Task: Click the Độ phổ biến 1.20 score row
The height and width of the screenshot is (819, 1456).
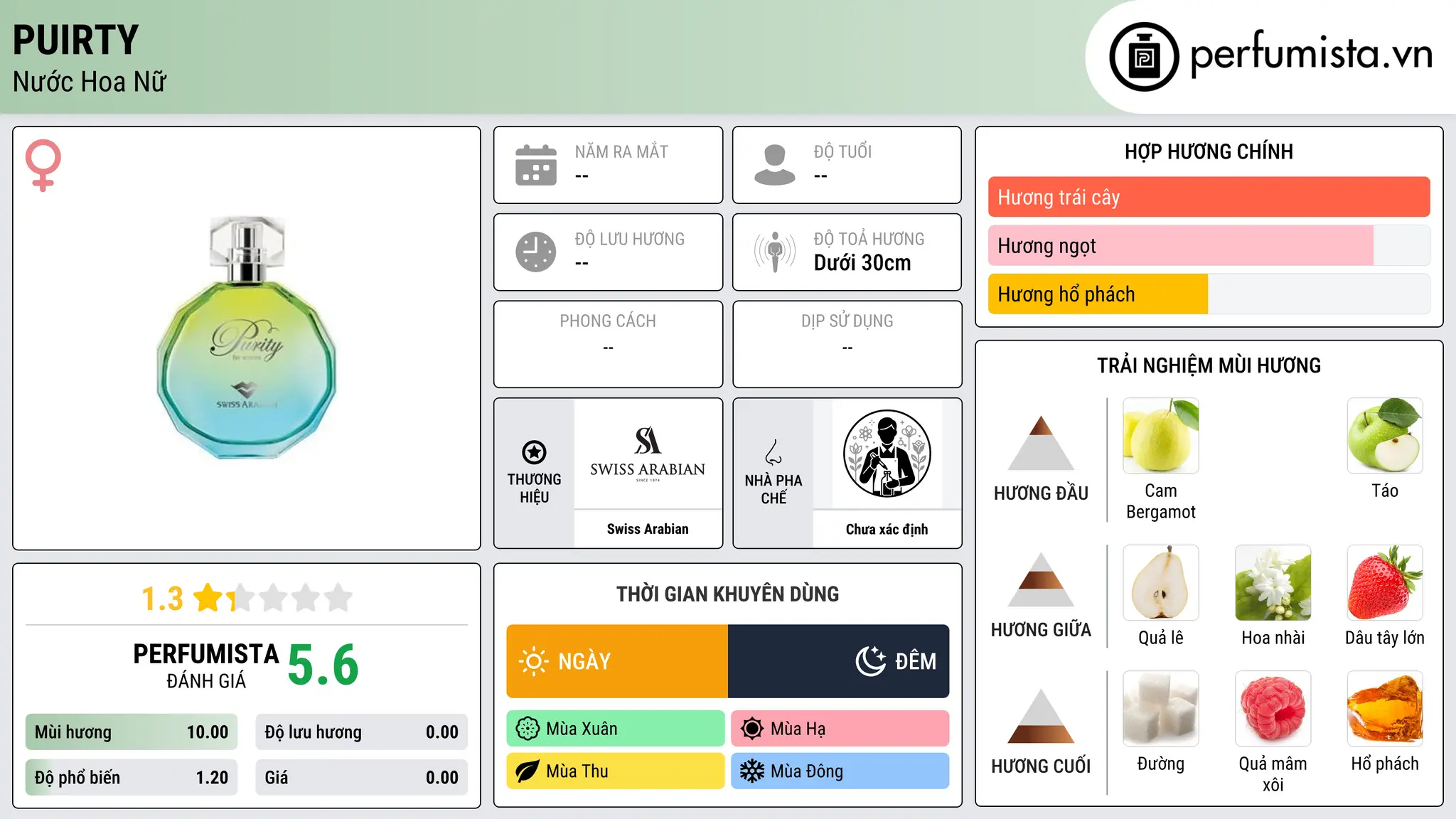Action: click(132, 778)
